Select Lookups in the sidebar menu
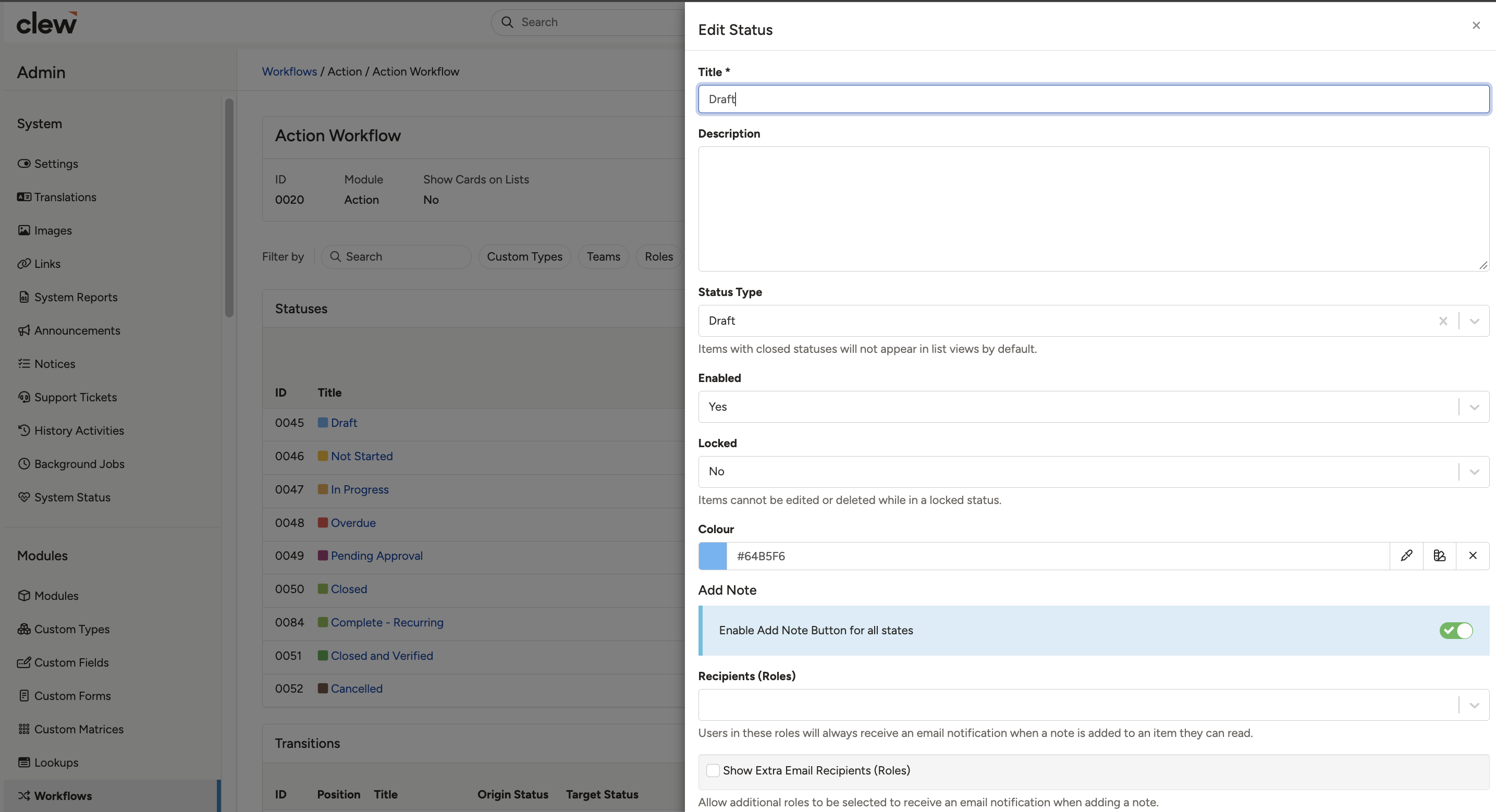Image resolution: width=1496 pixels, height=812 pixels. 48,762
